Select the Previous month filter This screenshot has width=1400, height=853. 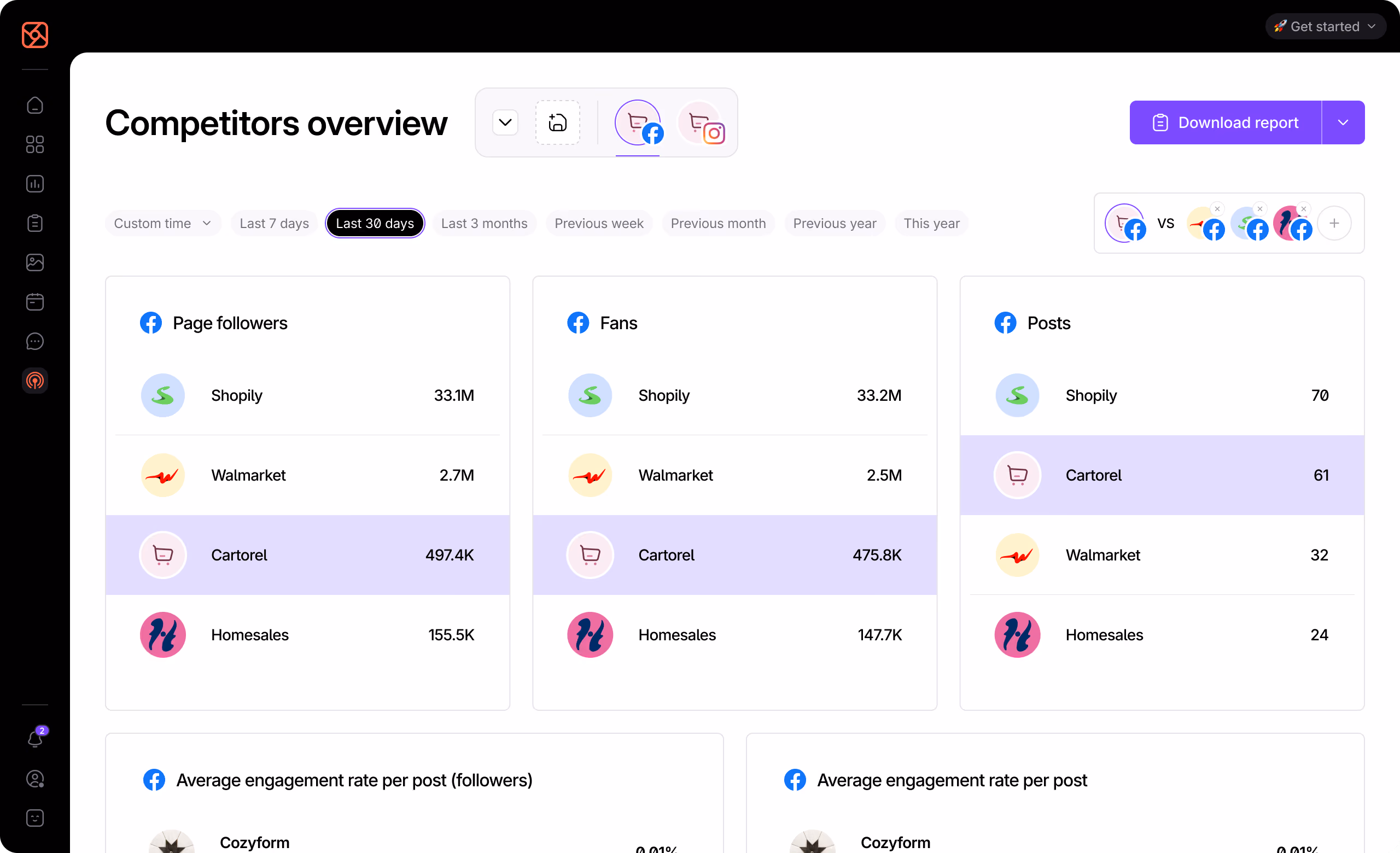click(x=718, y=223)
